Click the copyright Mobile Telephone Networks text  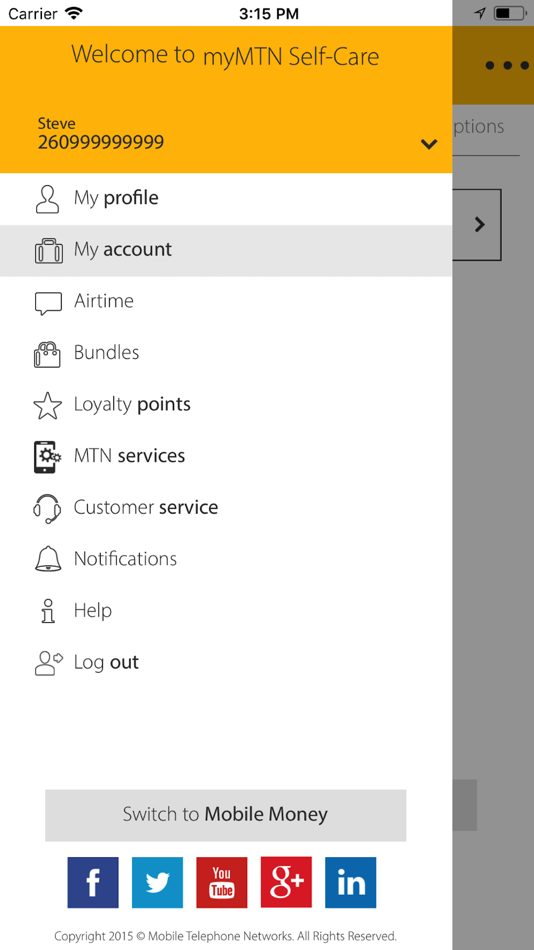click(225, 936)
